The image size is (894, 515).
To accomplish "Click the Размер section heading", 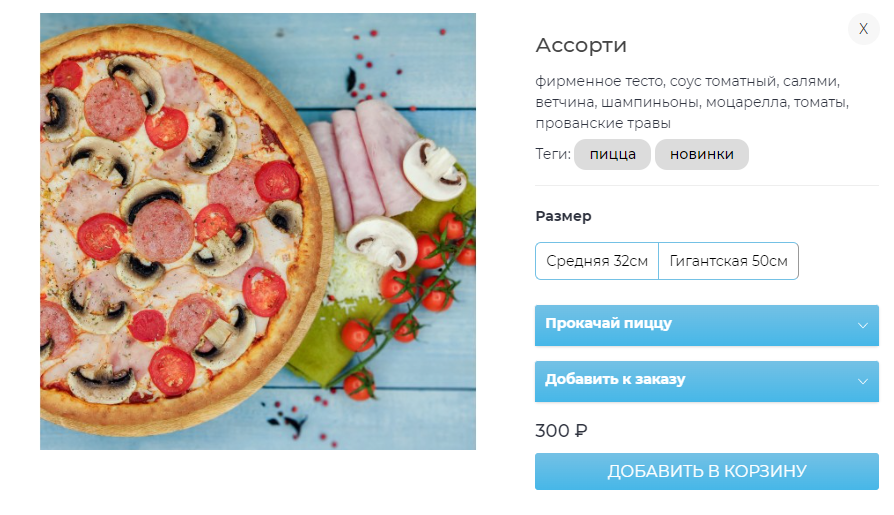I will 563,216.
